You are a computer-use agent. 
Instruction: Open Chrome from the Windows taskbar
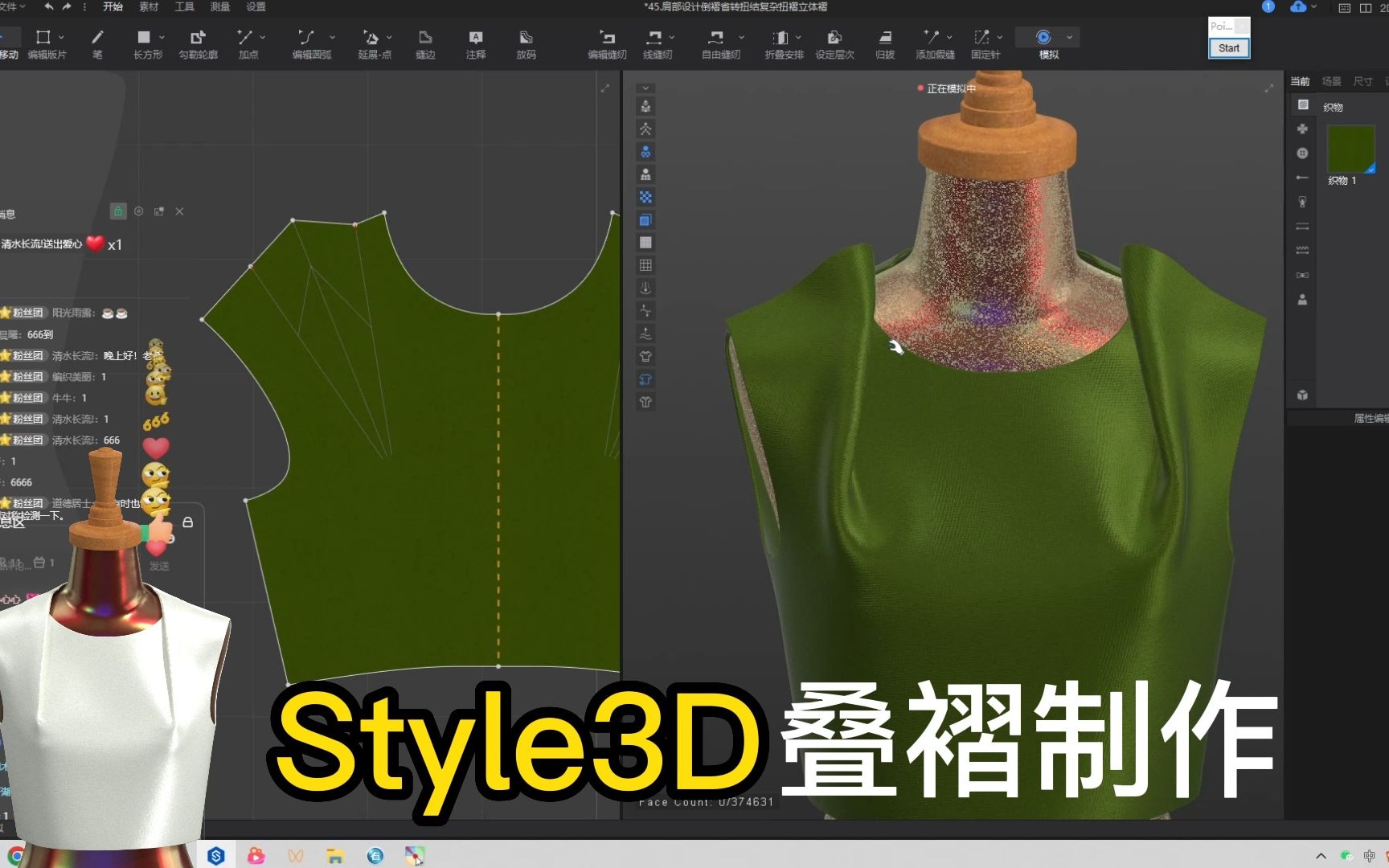pyautogui.click(x=15, y=857)
